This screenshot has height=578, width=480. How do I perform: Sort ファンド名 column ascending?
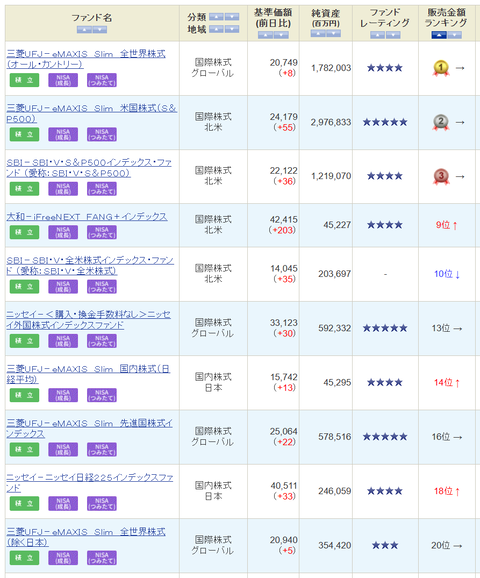[x=84, y=29]
